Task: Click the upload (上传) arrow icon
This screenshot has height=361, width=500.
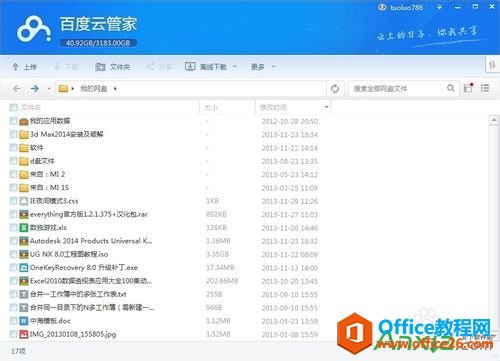Action: (15, 67)
